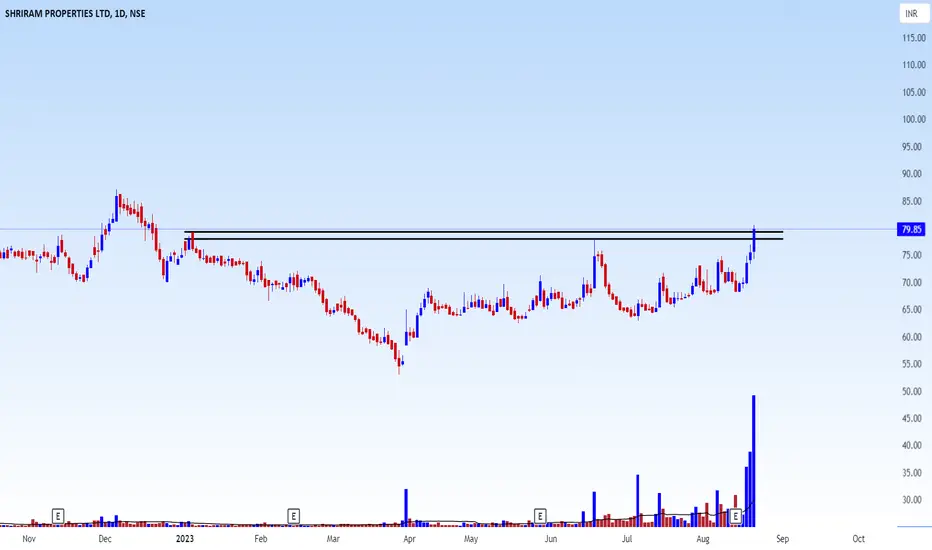This screenshot has width=932, height=550.
Task: Click the tall blue volume bar near April
Action: coord(406,508)
